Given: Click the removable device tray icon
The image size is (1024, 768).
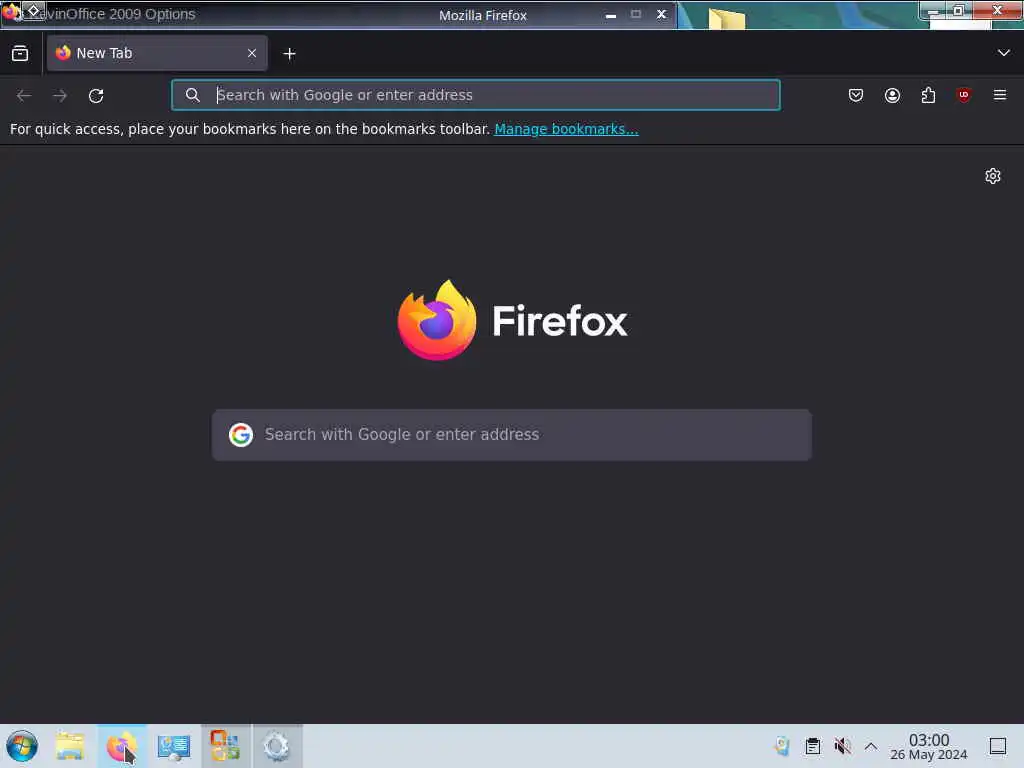Looking at the screenshot, I should (782, 746).
